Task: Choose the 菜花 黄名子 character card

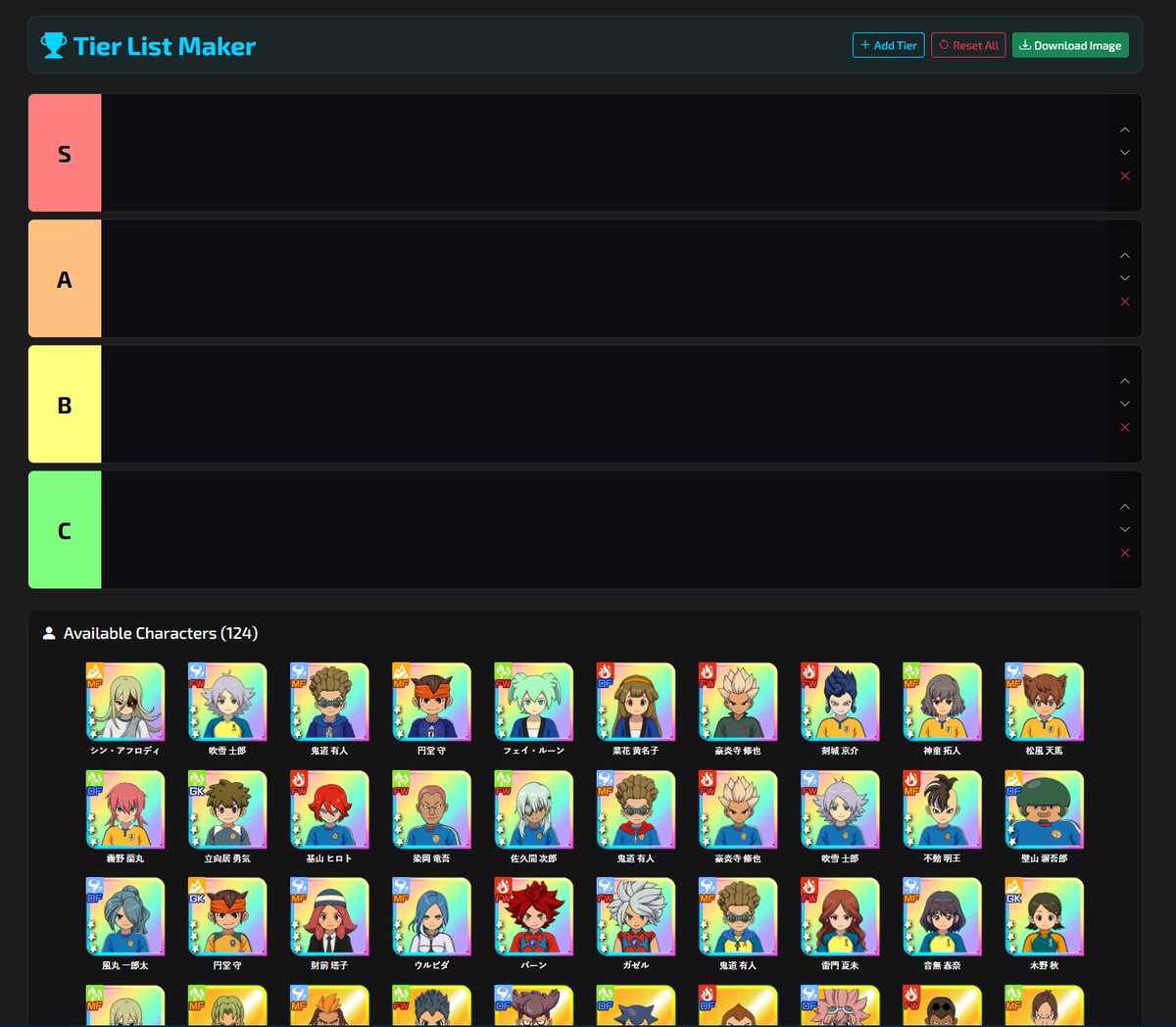Action: coord(636,709)
